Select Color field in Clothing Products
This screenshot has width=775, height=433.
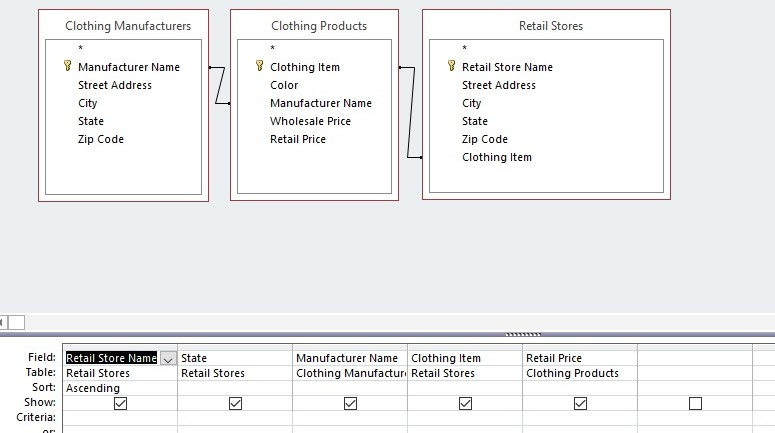[x=284, y=85]
